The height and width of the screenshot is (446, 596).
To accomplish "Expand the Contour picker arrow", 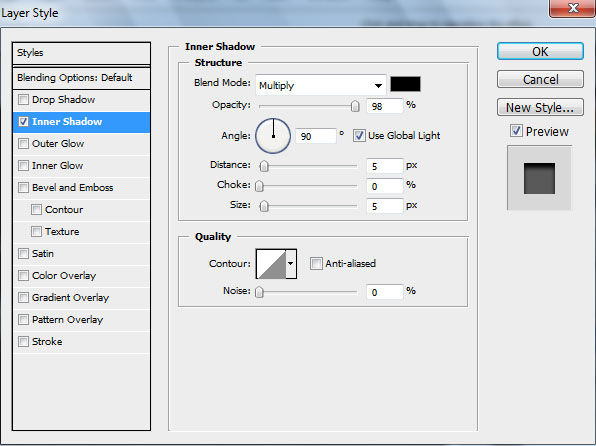I will coord(291,264).
